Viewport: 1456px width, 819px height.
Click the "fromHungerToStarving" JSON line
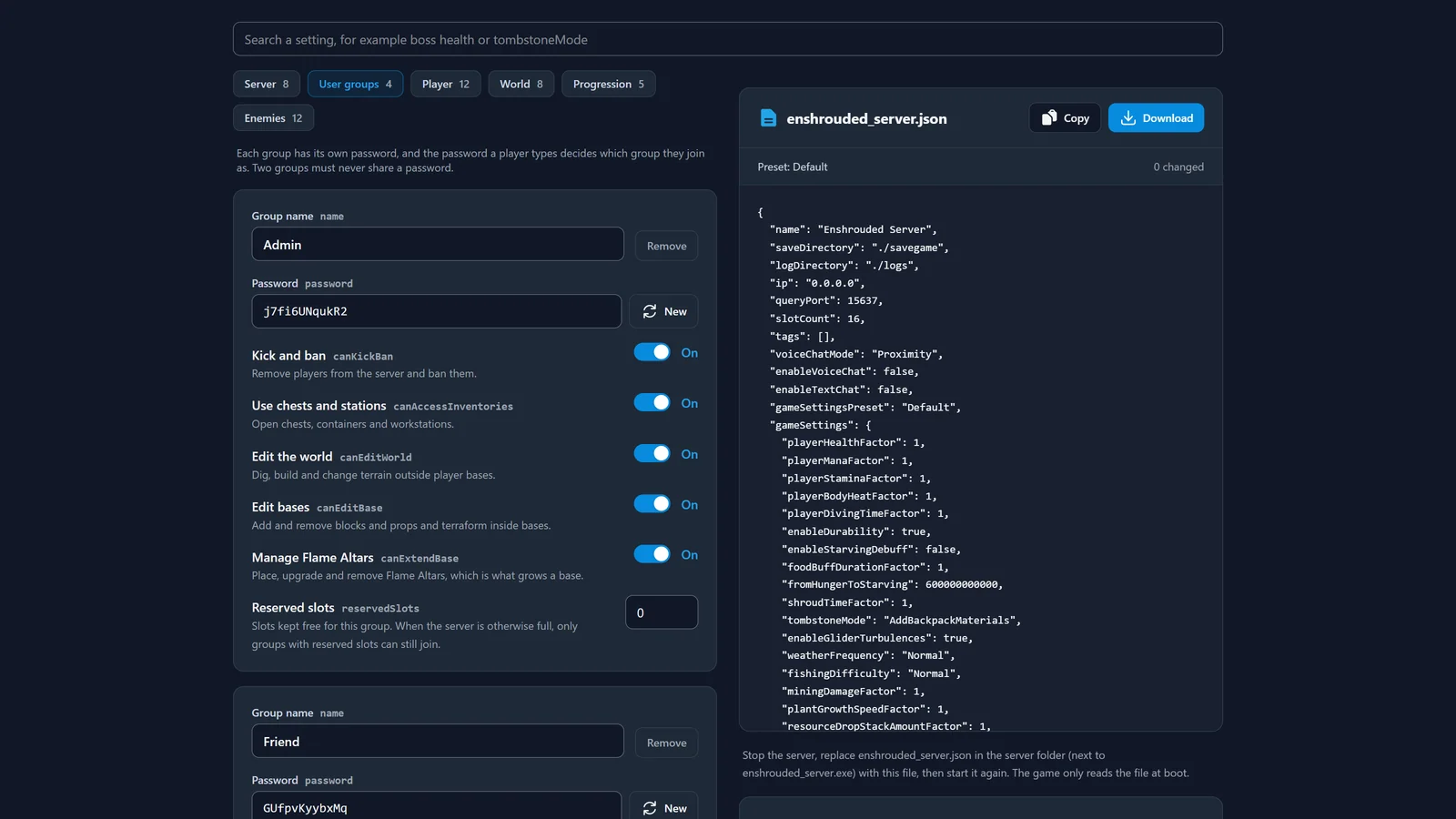[892, 584]
